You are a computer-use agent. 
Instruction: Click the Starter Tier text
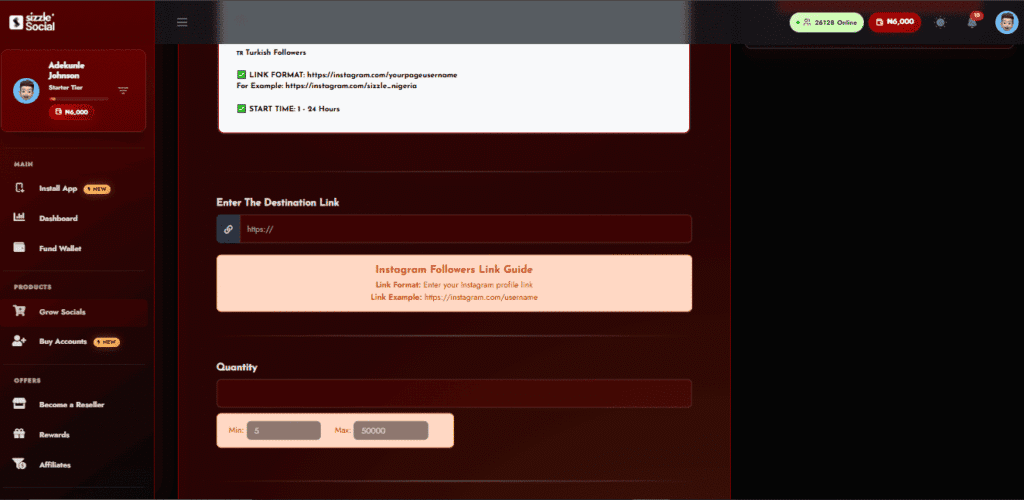click(65, 87)
